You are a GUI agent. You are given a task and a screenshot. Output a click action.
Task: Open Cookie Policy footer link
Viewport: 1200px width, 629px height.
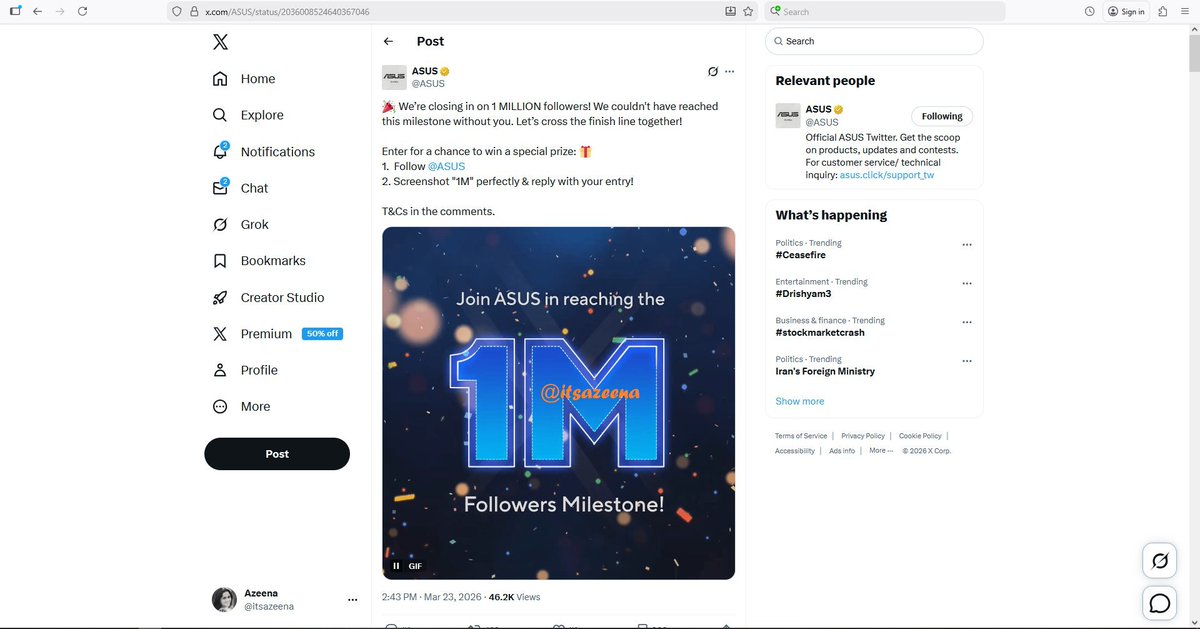(x=920, y=436)
